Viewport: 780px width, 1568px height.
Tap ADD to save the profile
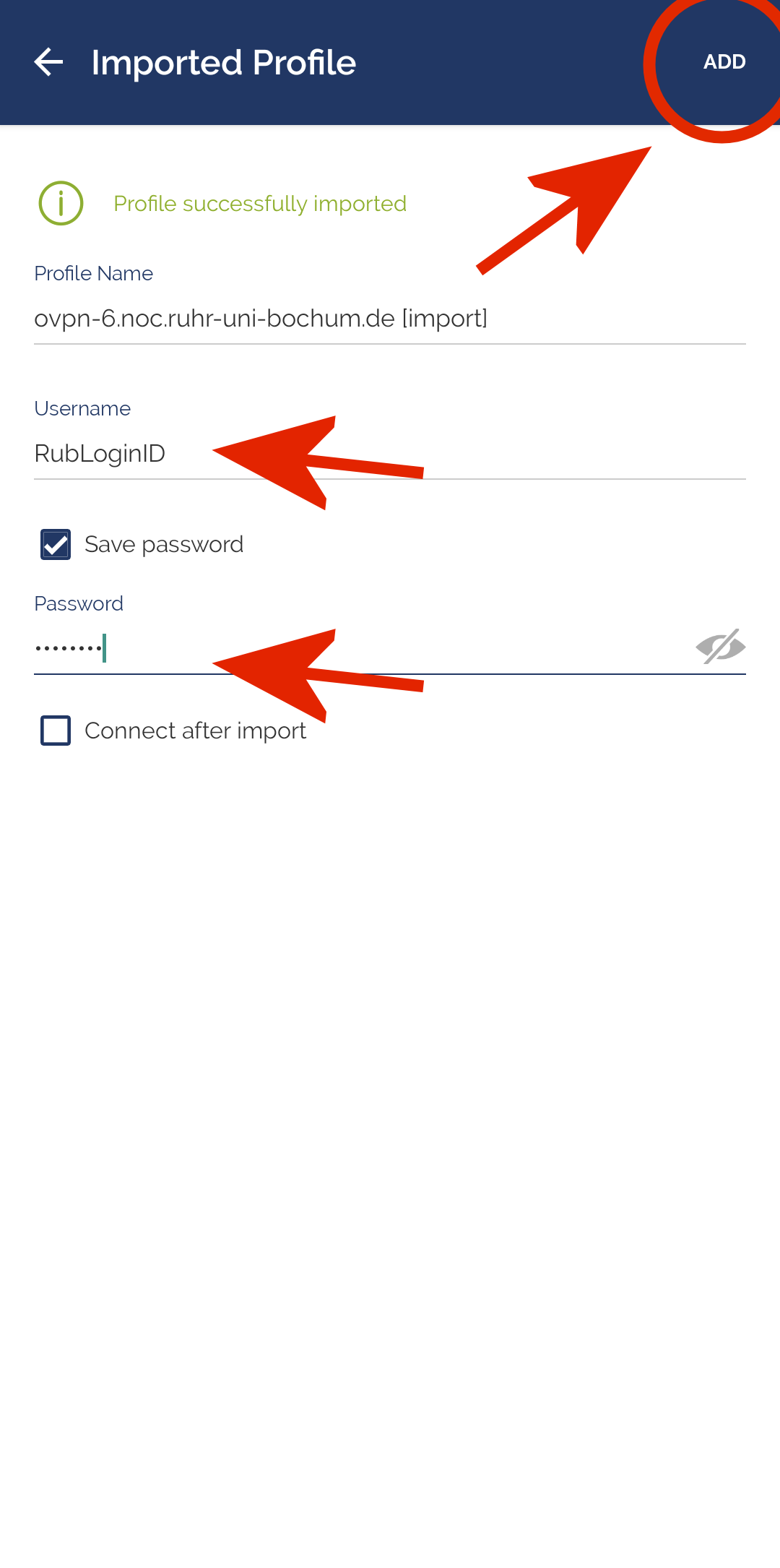click(724, 62)
